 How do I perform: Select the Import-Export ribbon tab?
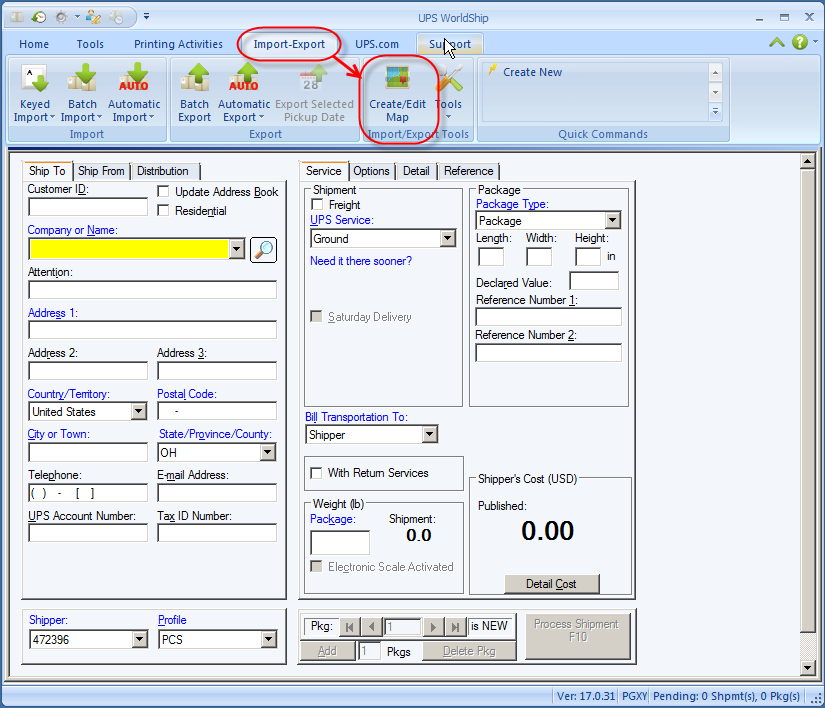click(289, 44)
